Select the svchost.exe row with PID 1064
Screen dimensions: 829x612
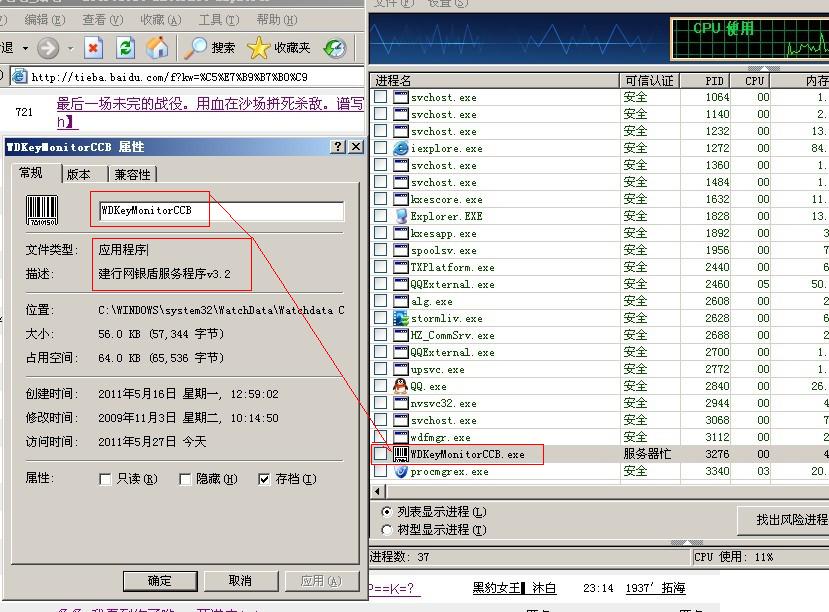tap(600, 97)
